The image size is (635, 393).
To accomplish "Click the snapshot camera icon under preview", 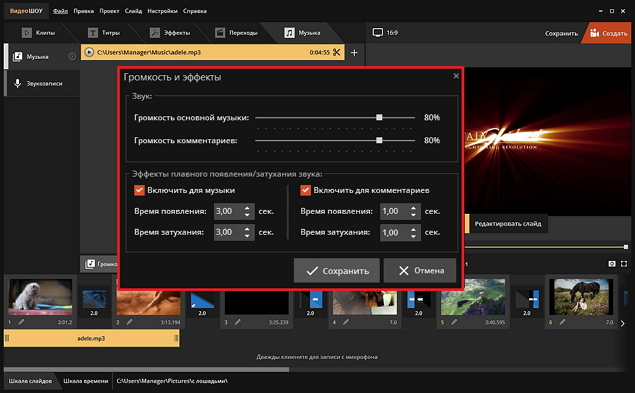I will coord(612,264).
